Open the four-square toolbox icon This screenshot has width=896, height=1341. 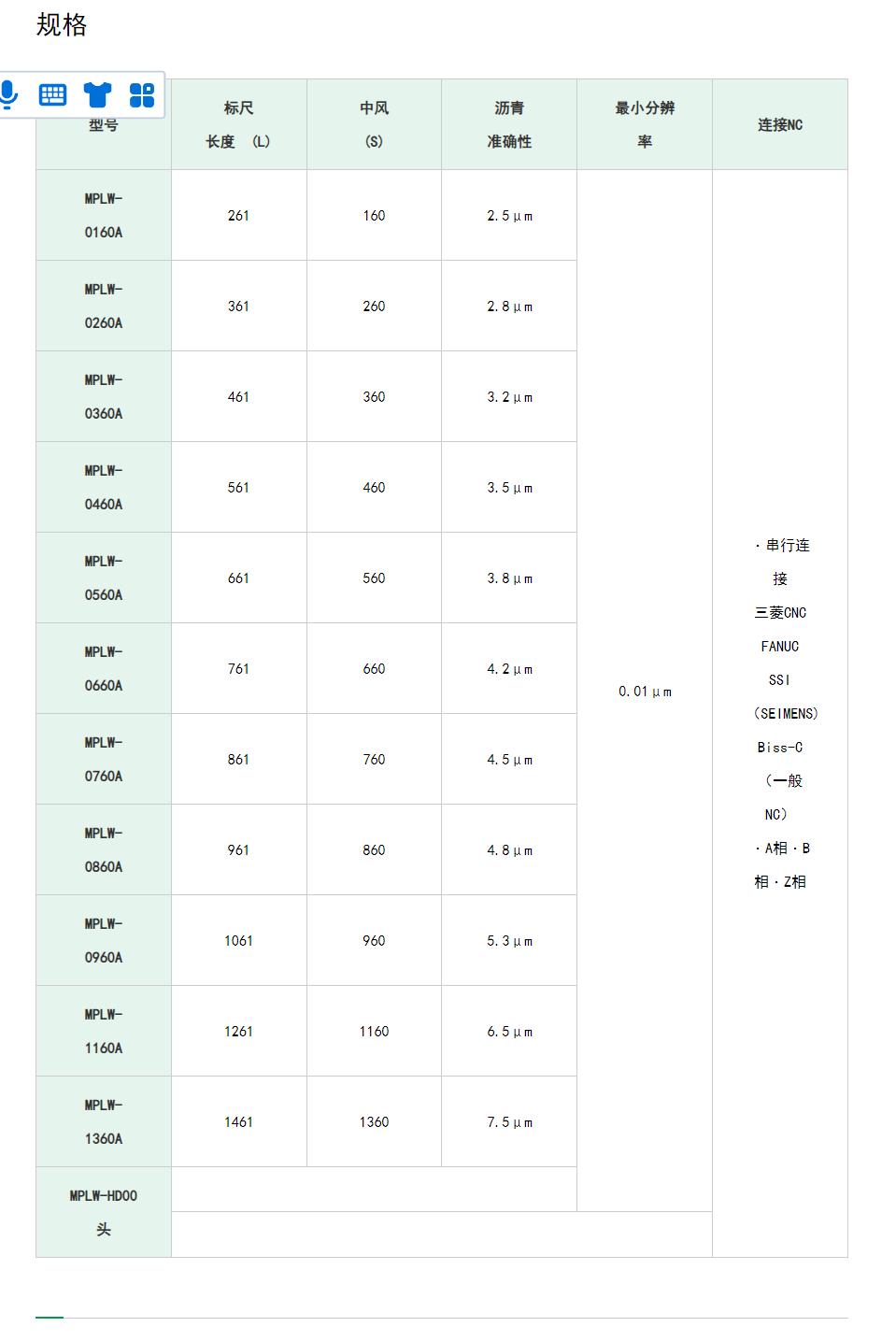142,94
